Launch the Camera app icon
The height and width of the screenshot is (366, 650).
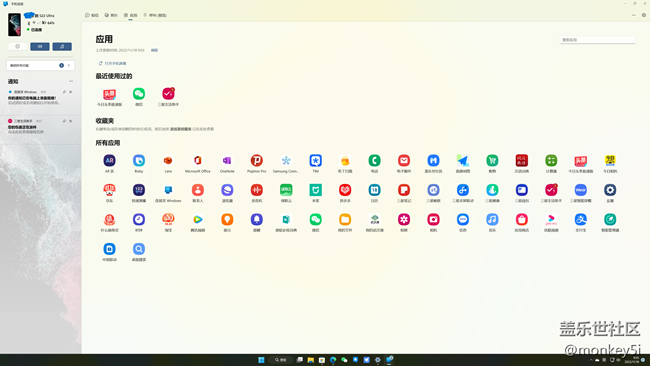tap(433, 219)
